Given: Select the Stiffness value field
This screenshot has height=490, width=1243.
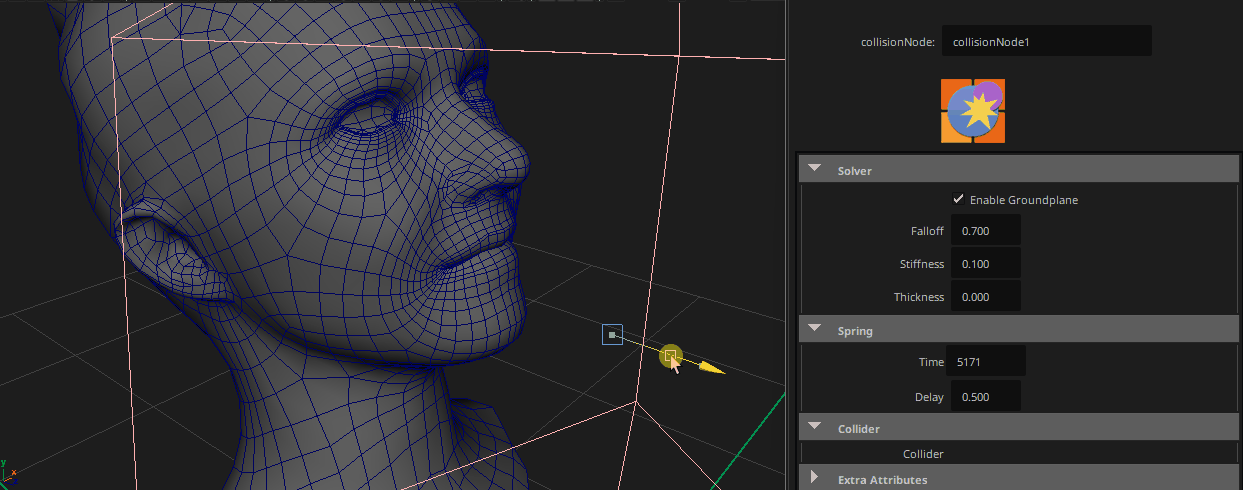Looking at the screenshot, I should pos(986,263).
